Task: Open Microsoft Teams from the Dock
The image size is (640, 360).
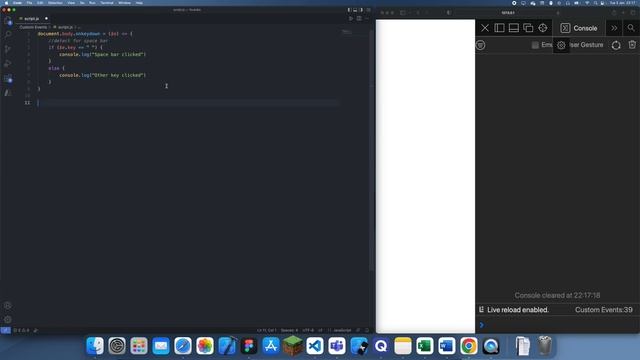Action: tap(337, 346)
